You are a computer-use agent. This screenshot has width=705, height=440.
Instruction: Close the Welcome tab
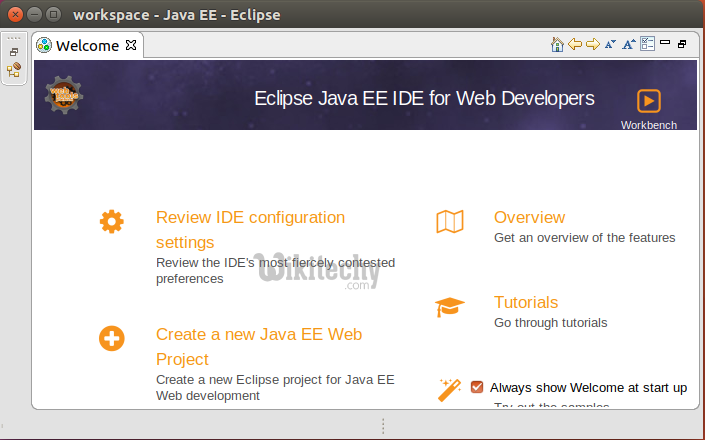131,45
